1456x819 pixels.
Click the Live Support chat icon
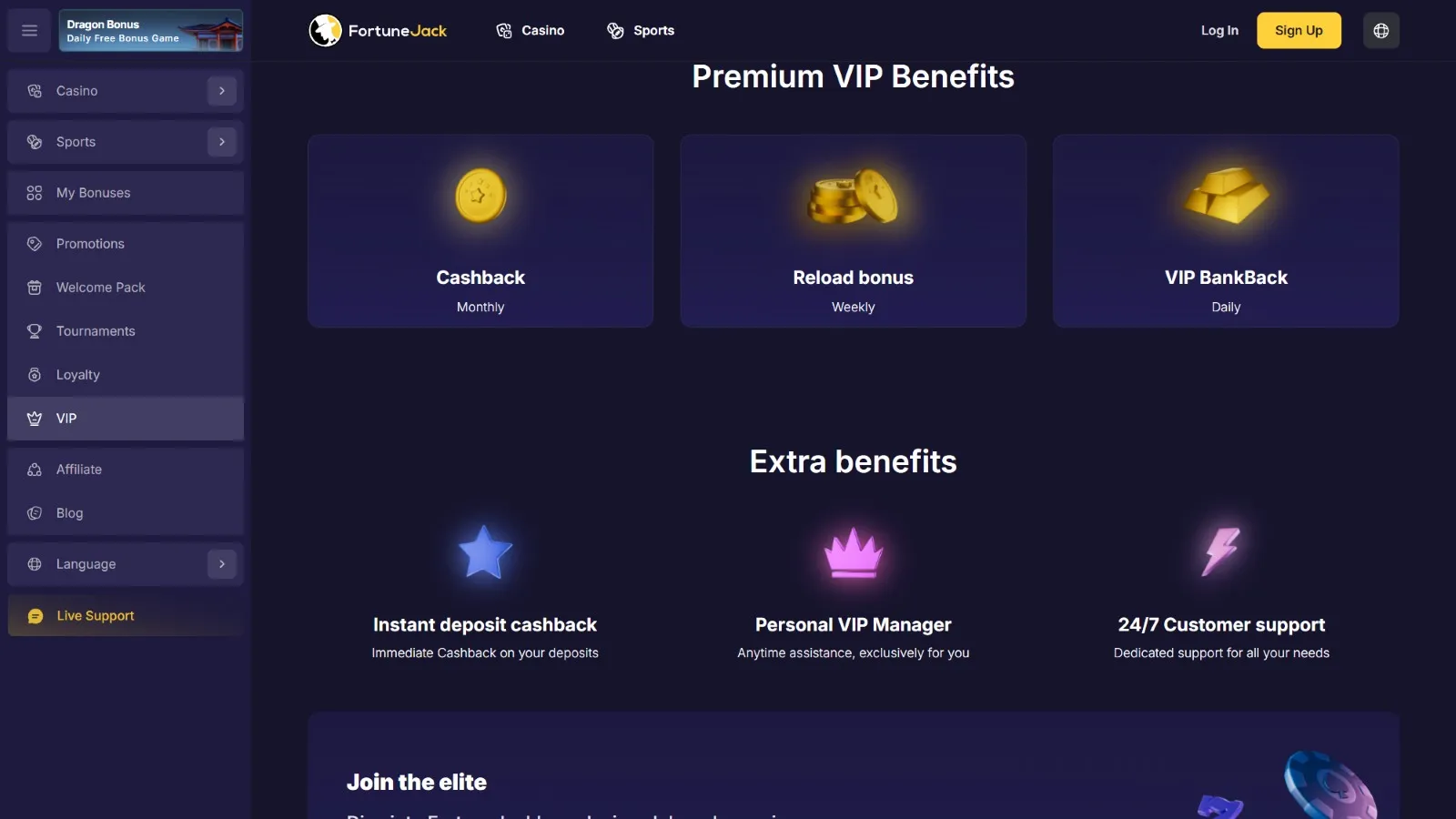tap(35, 616)
